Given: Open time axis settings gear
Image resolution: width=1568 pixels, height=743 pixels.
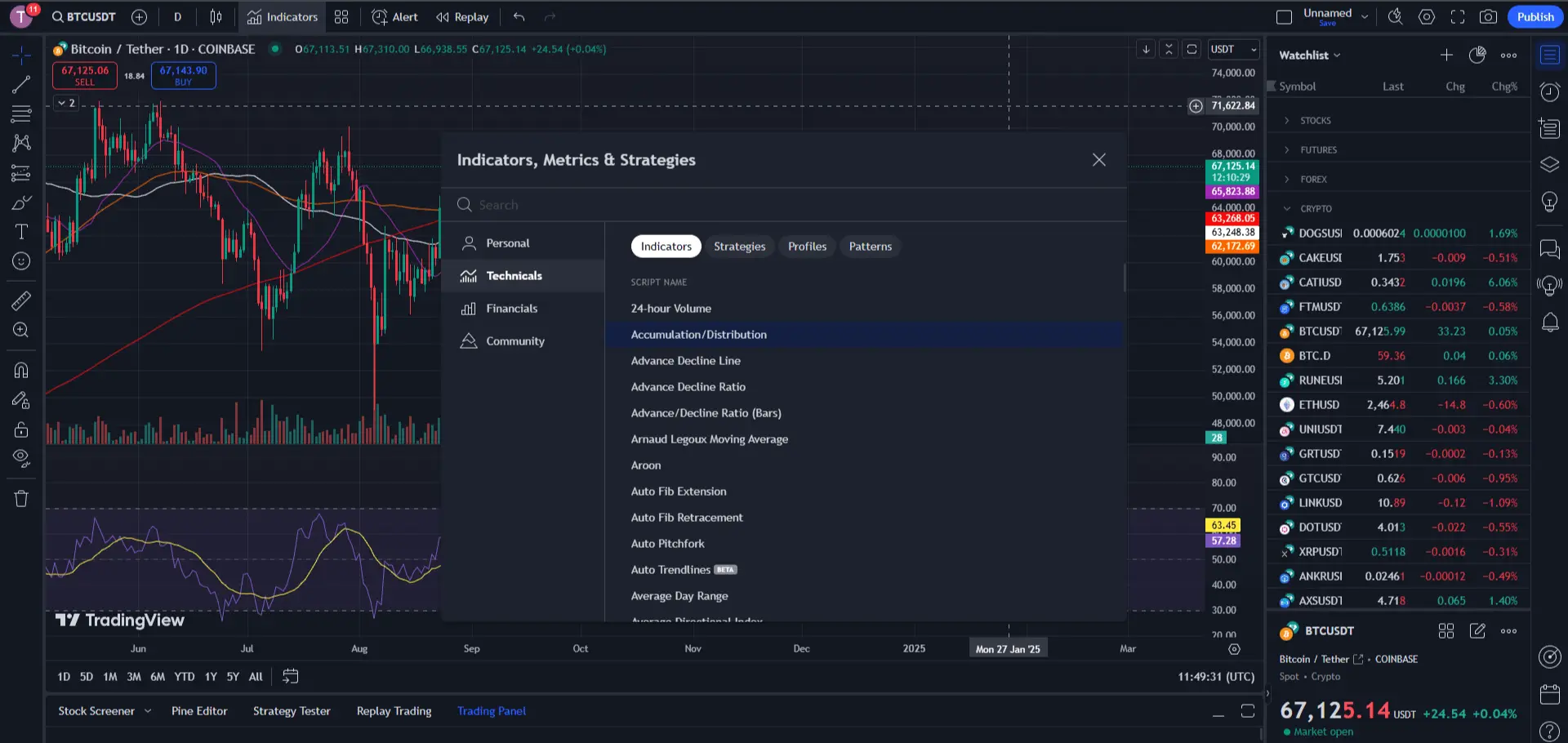Looking at the screenshot, I should 1234,650.
